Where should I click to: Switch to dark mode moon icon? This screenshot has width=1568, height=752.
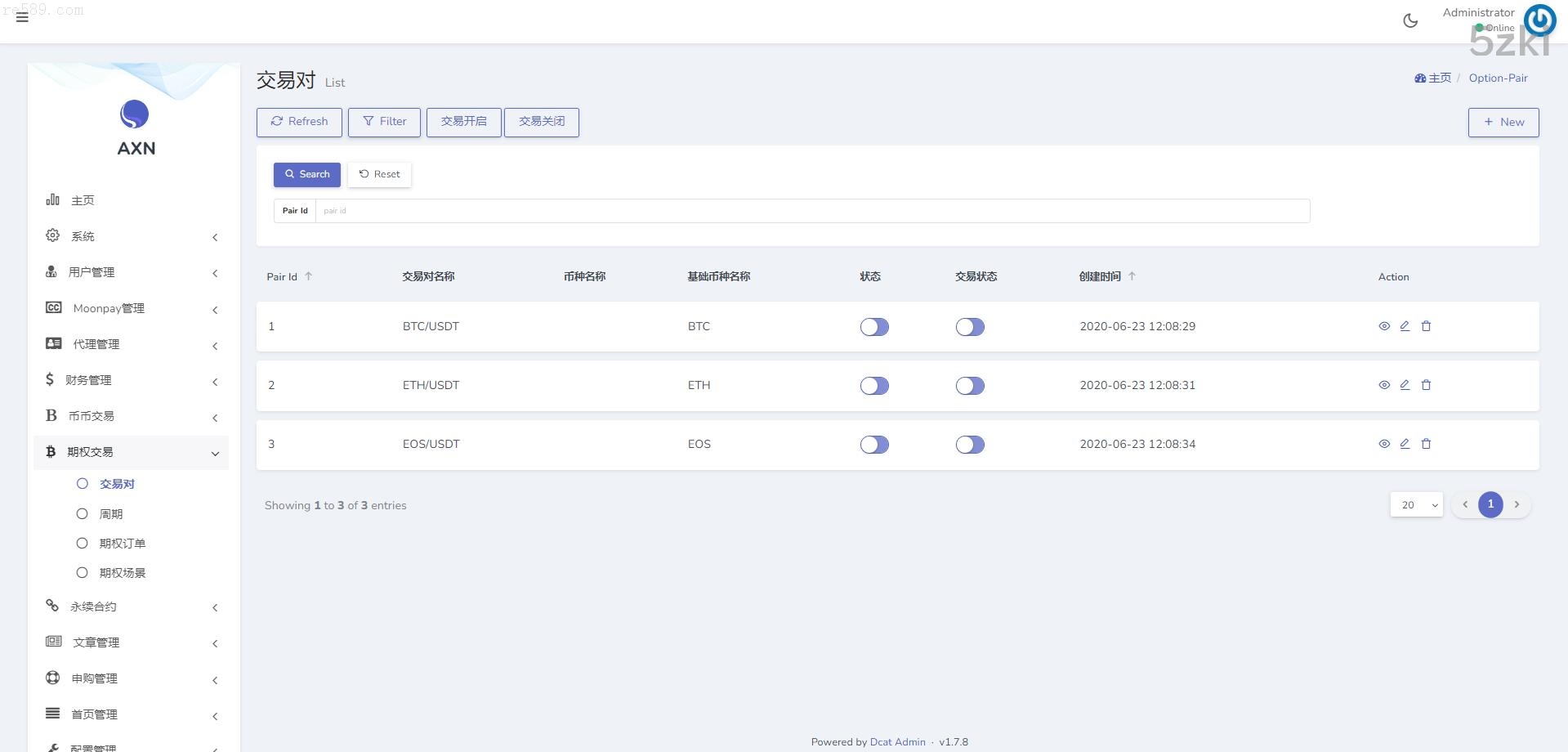point(1409,21)
